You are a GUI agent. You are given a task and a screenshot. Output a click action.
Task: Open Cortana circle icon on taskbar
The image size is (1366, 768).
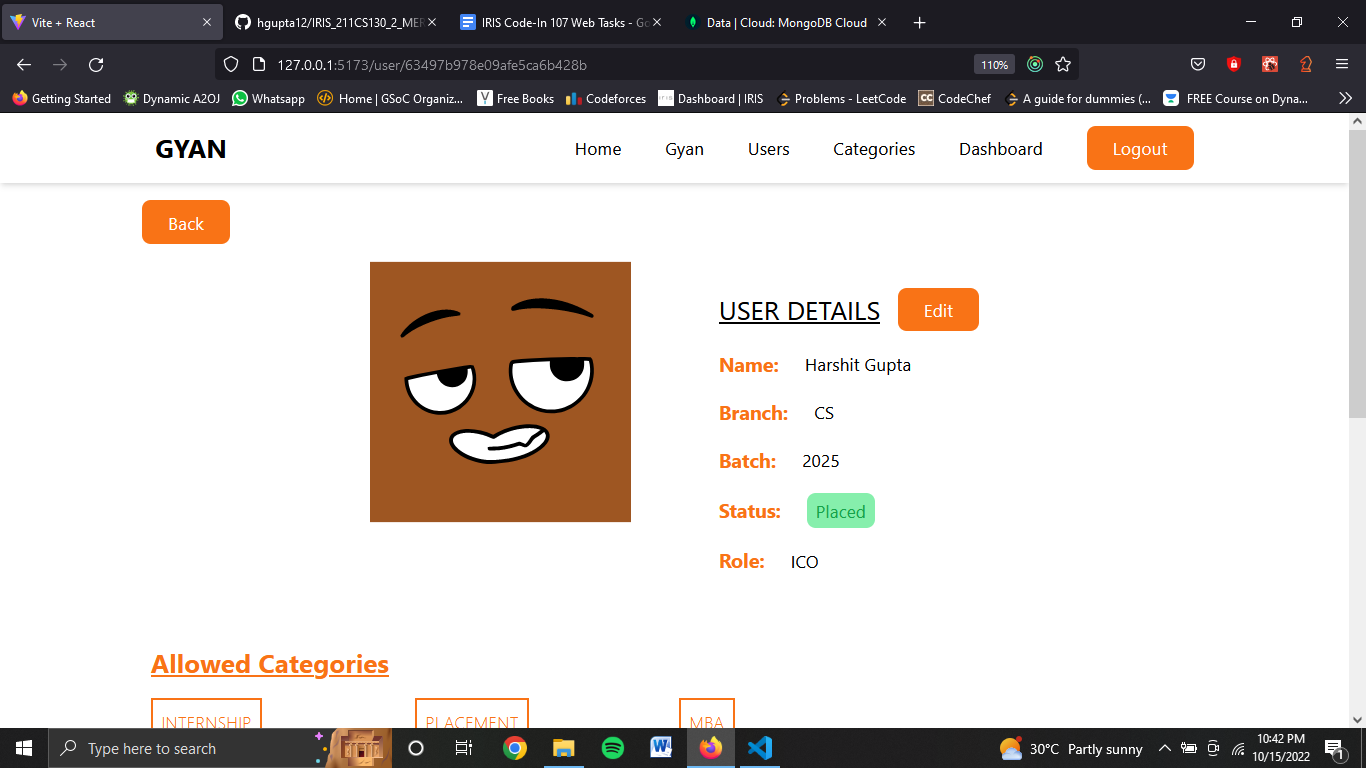[x=416, y=748]
